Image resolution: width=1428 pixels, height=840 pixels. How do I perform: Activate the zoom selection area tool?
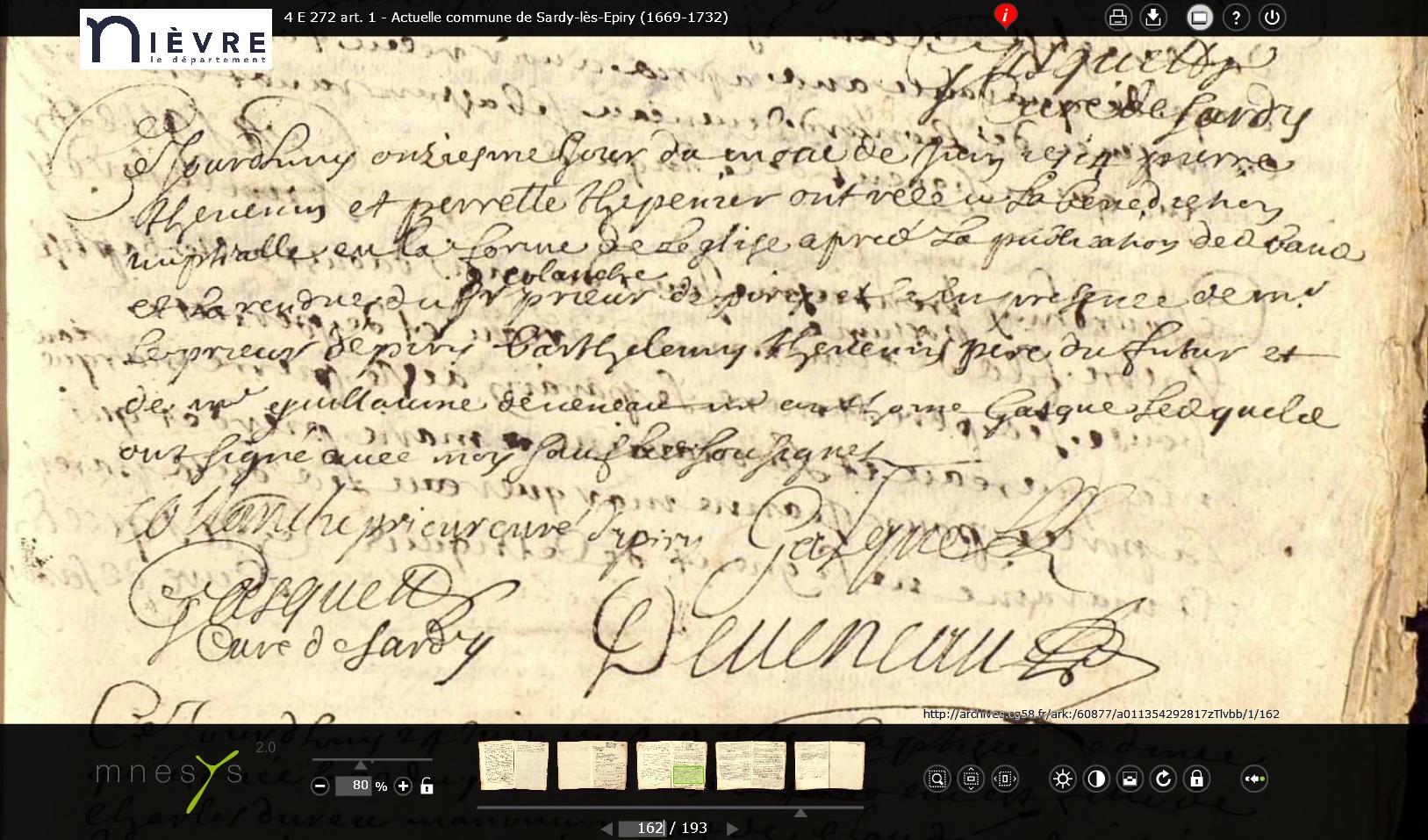(937, 779)
